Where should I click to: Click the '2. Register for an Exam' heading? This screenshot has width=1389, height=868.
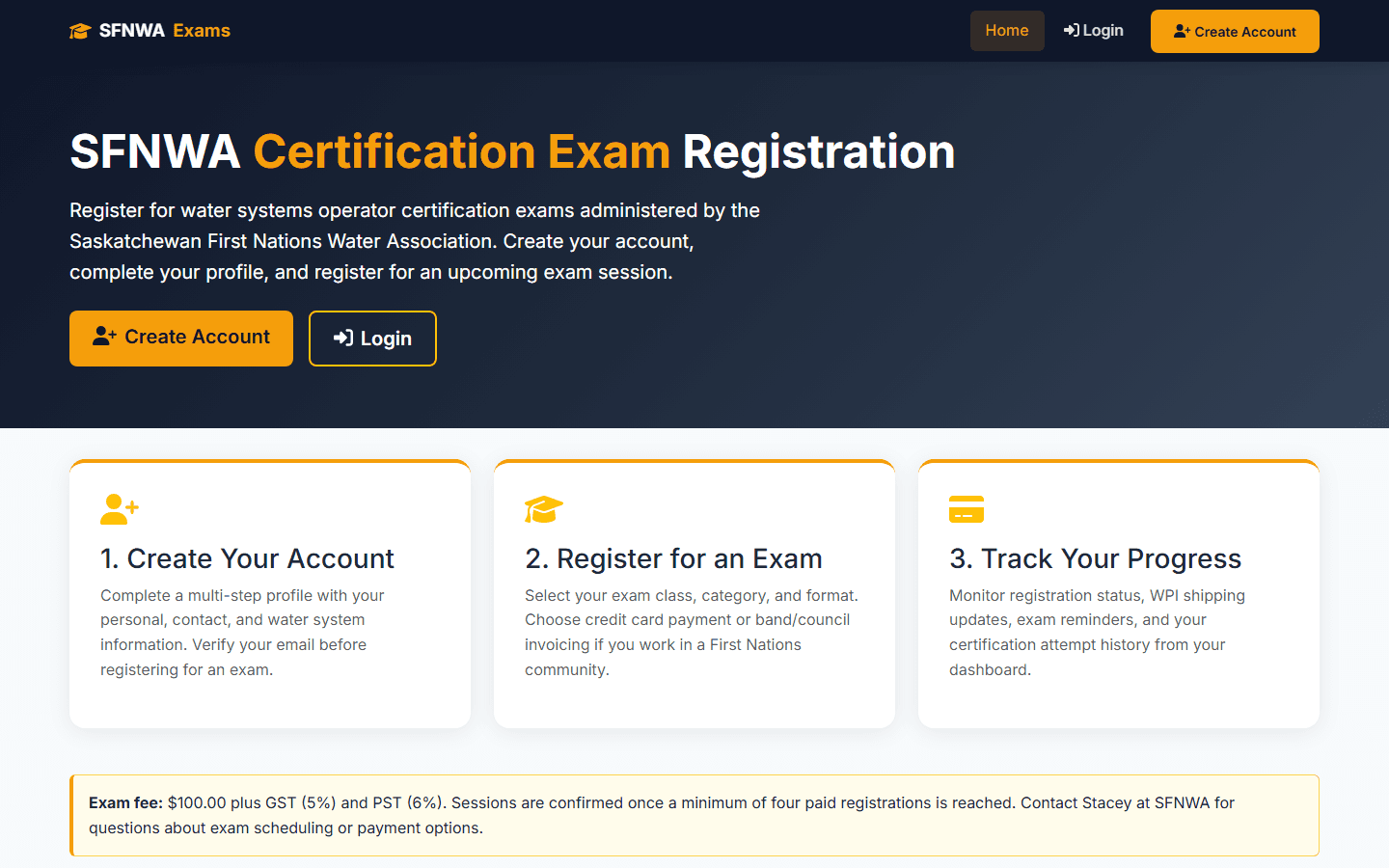pyautogui.click(x=673, y=558)
